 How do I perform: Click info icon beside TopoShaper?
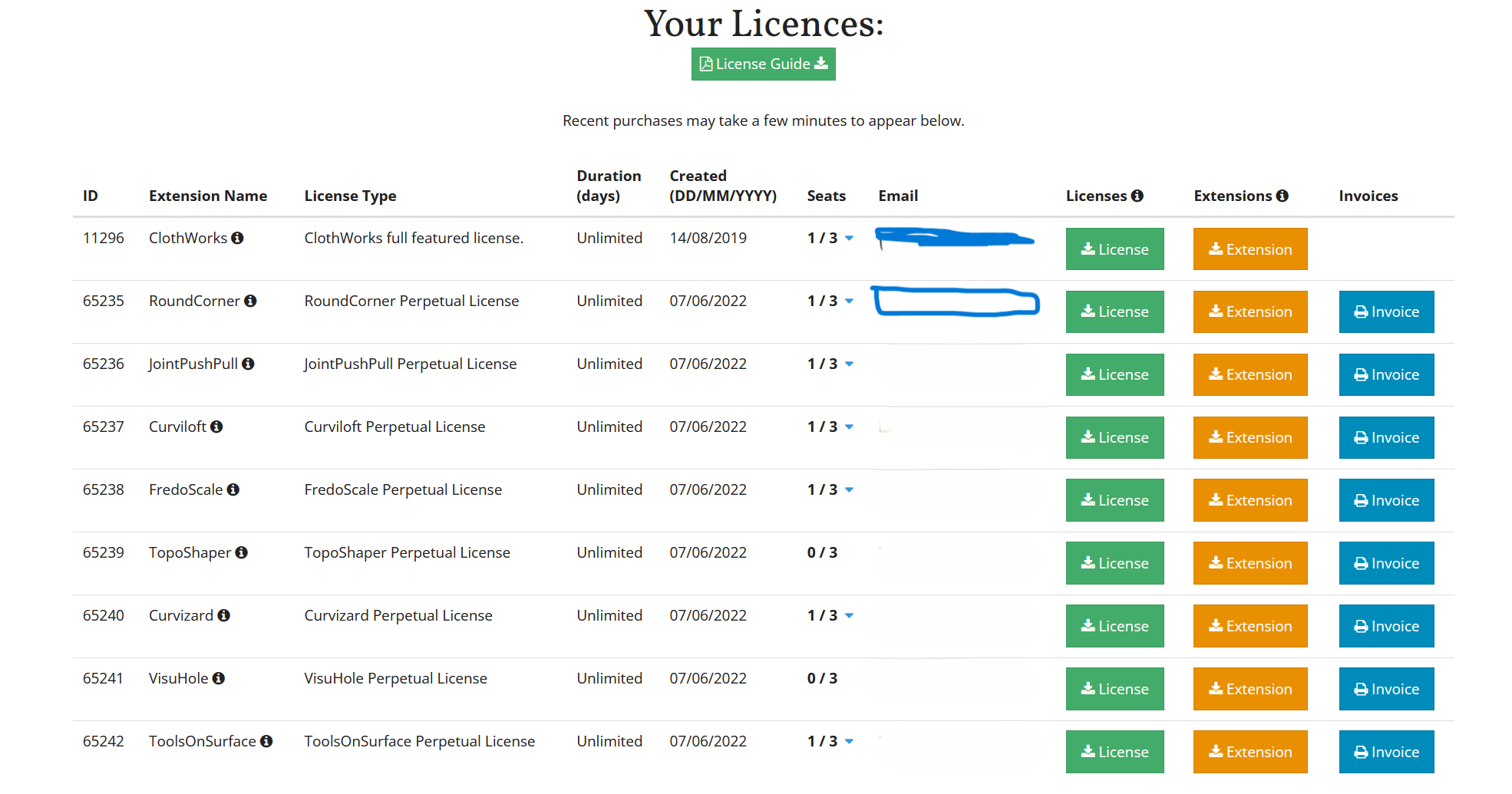click(x=241, y=552)
